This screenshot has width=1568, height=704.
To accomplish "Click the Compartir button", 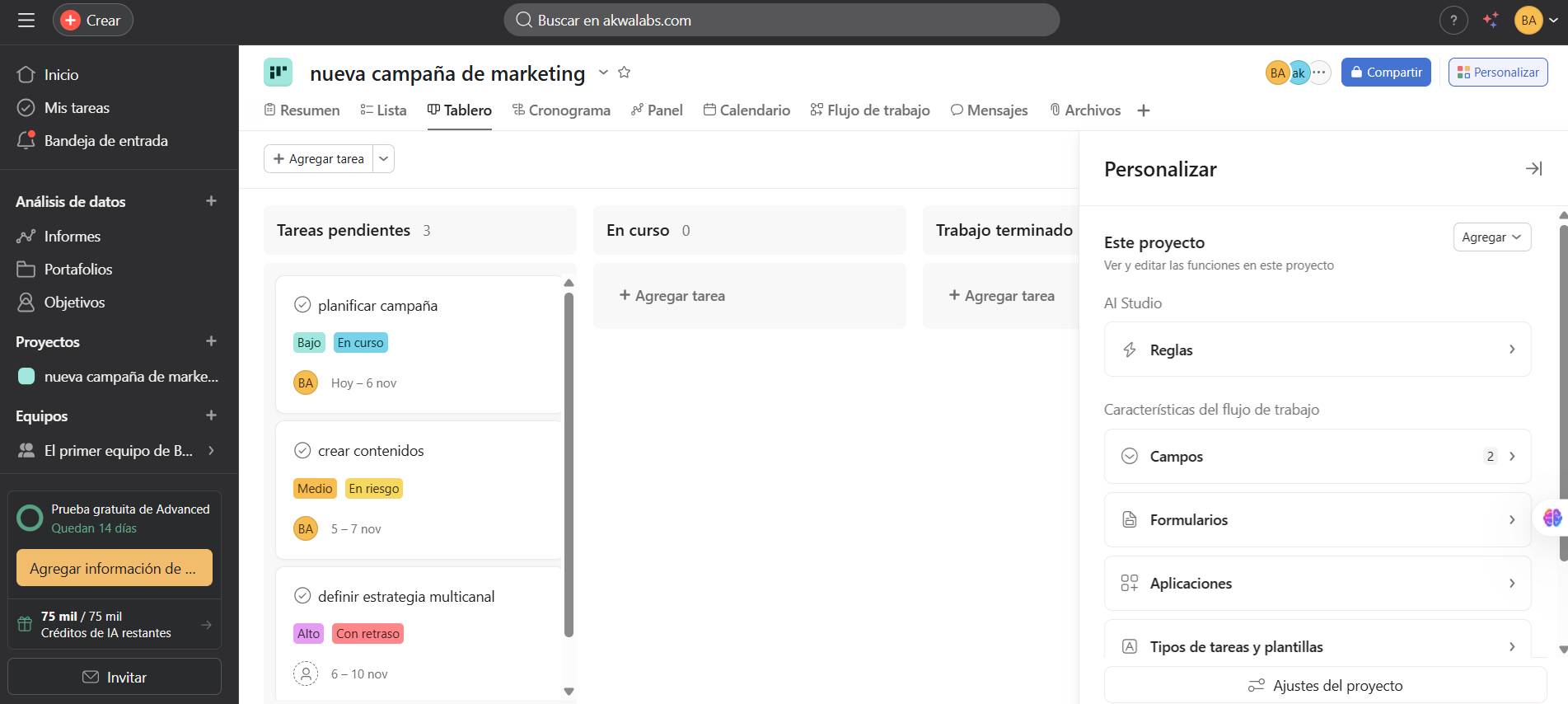I will [x=1386, y=73].
